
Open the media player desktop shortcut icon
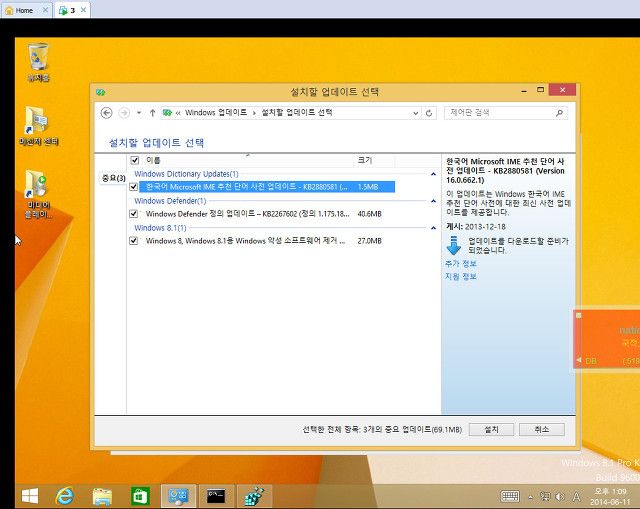coord(38,194)
